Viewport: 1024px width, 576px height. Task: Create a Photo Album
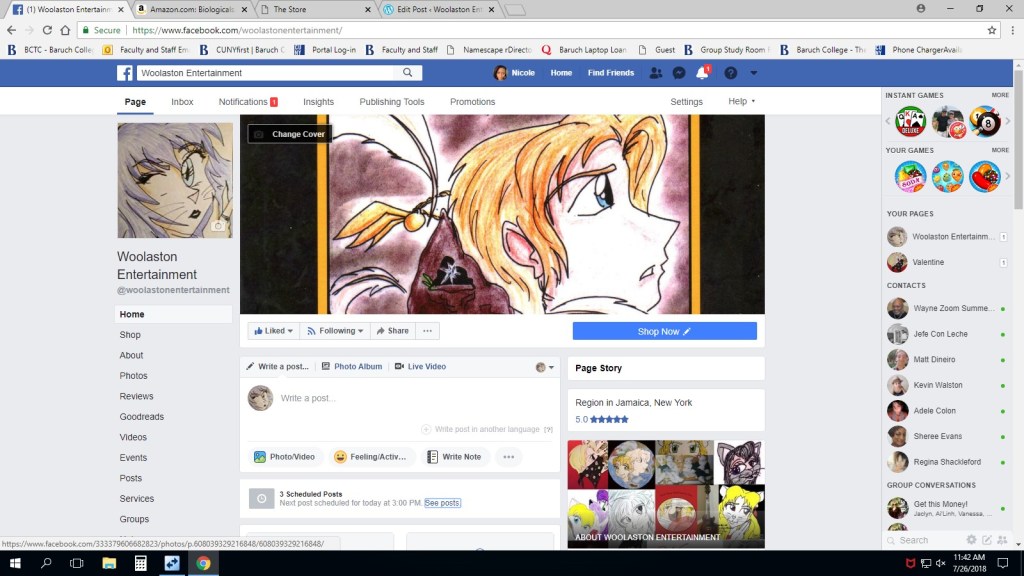pyautogui.click(x=352, y=366)
